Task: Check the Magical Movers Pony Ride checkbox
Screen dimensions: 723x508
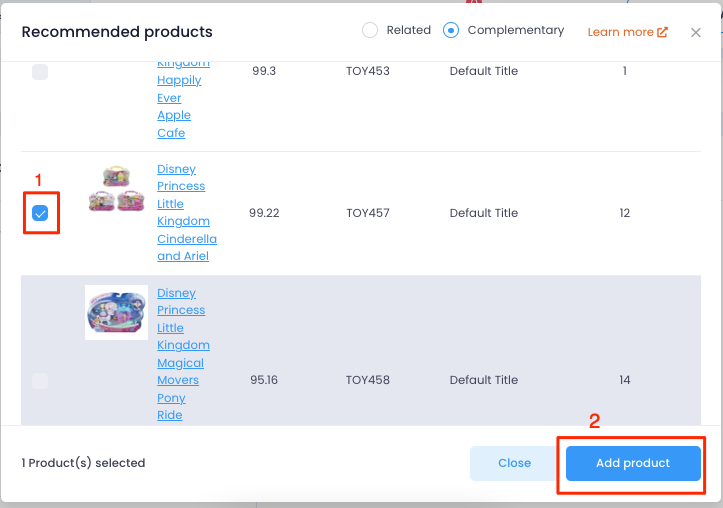Action: (40, 380)
